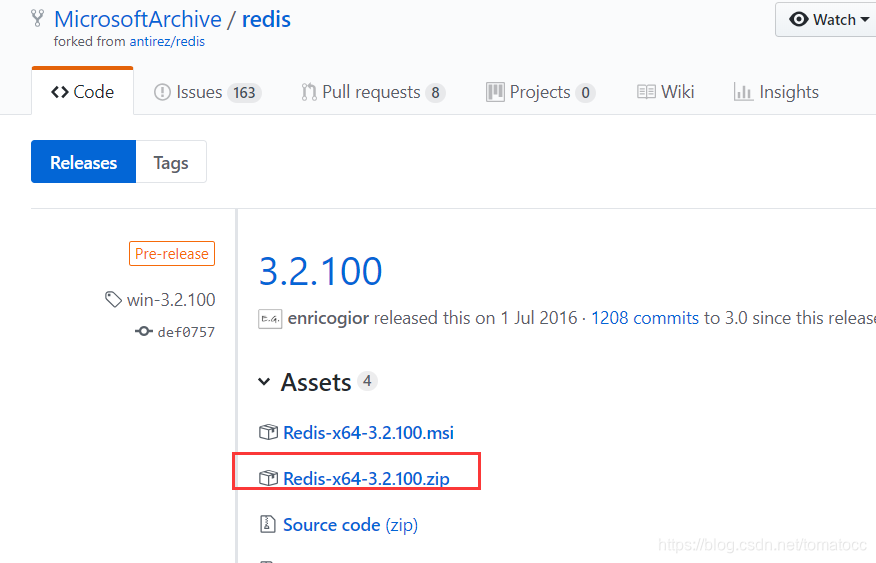The width and height of the screenshot is (876, 563).
Task: Click the Pull requests count badge 8
Action: point(435,93)
